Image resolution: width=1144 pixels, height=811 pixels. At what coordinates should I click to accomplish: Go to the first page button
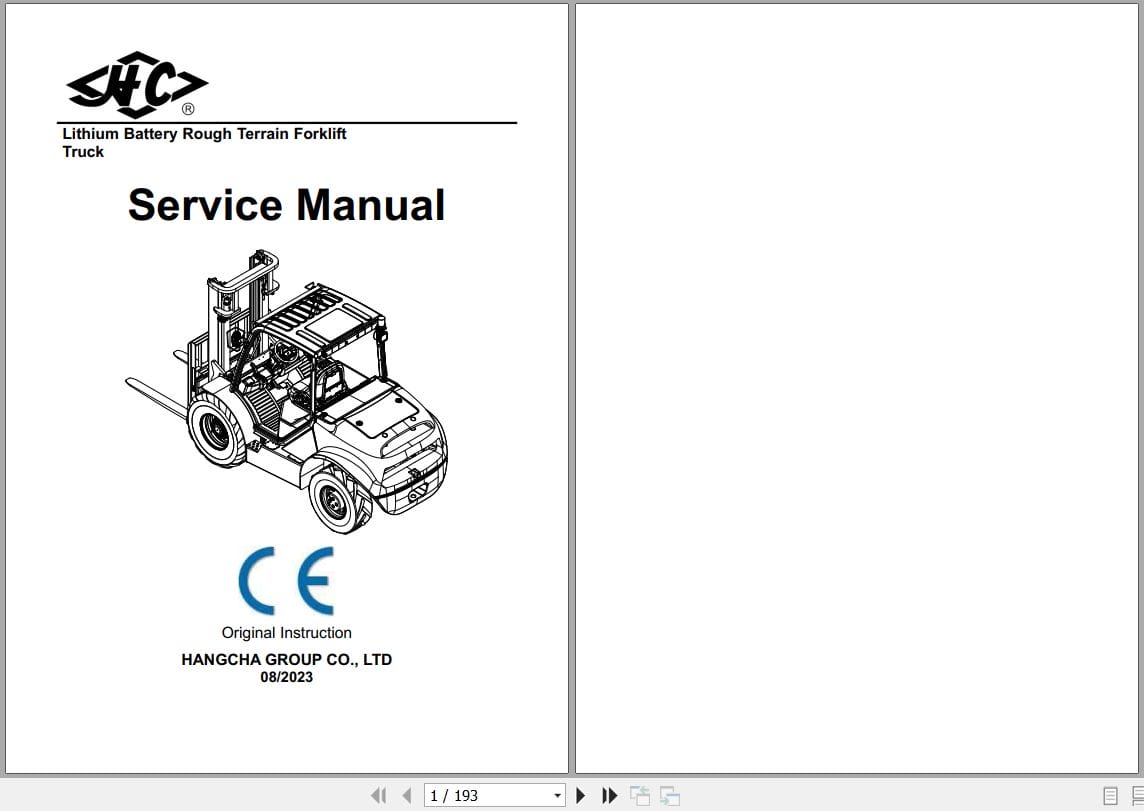pyautogui.click(x=378, y=795)
